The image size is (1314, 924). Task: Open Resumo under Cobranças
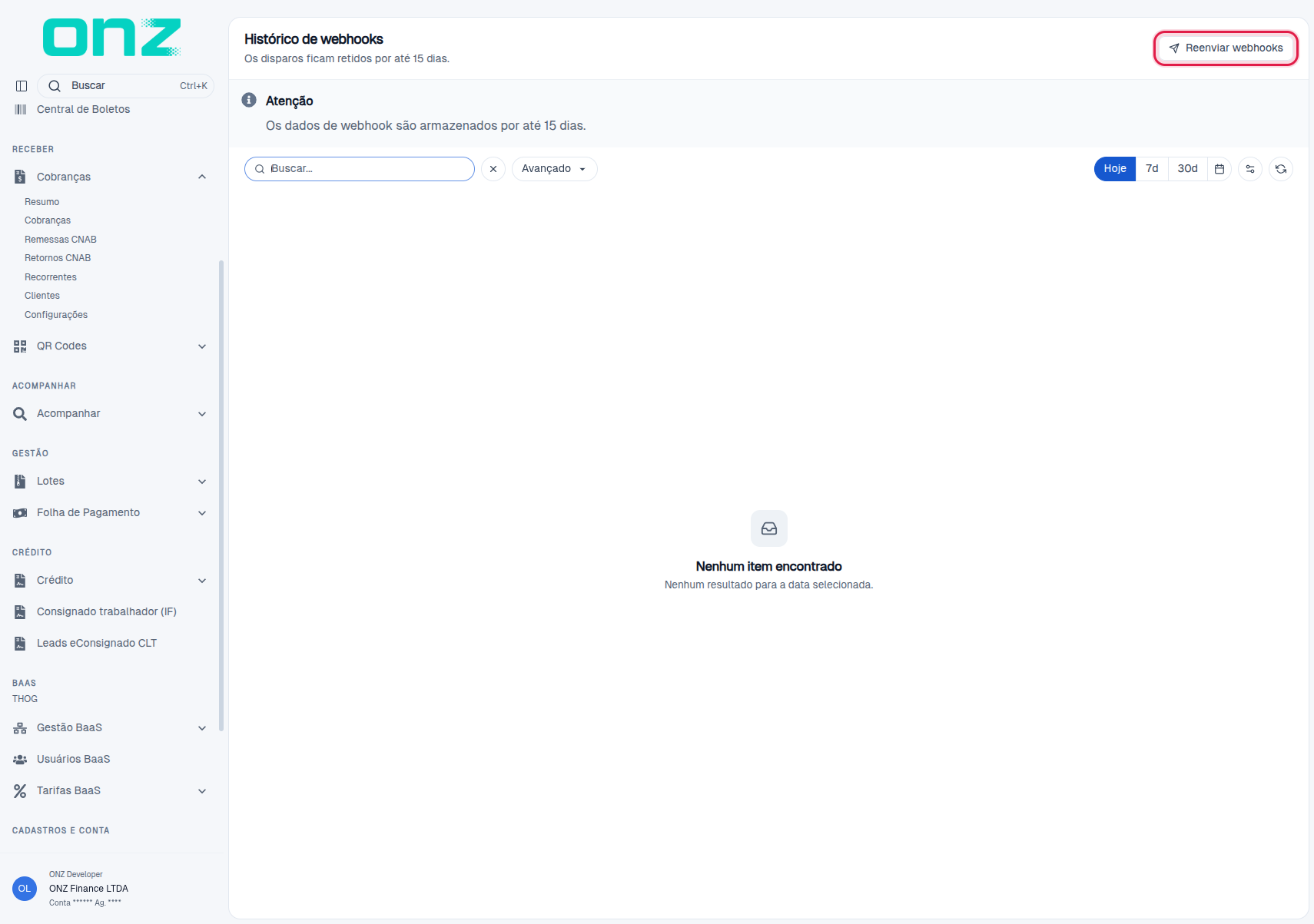[41, 202]
